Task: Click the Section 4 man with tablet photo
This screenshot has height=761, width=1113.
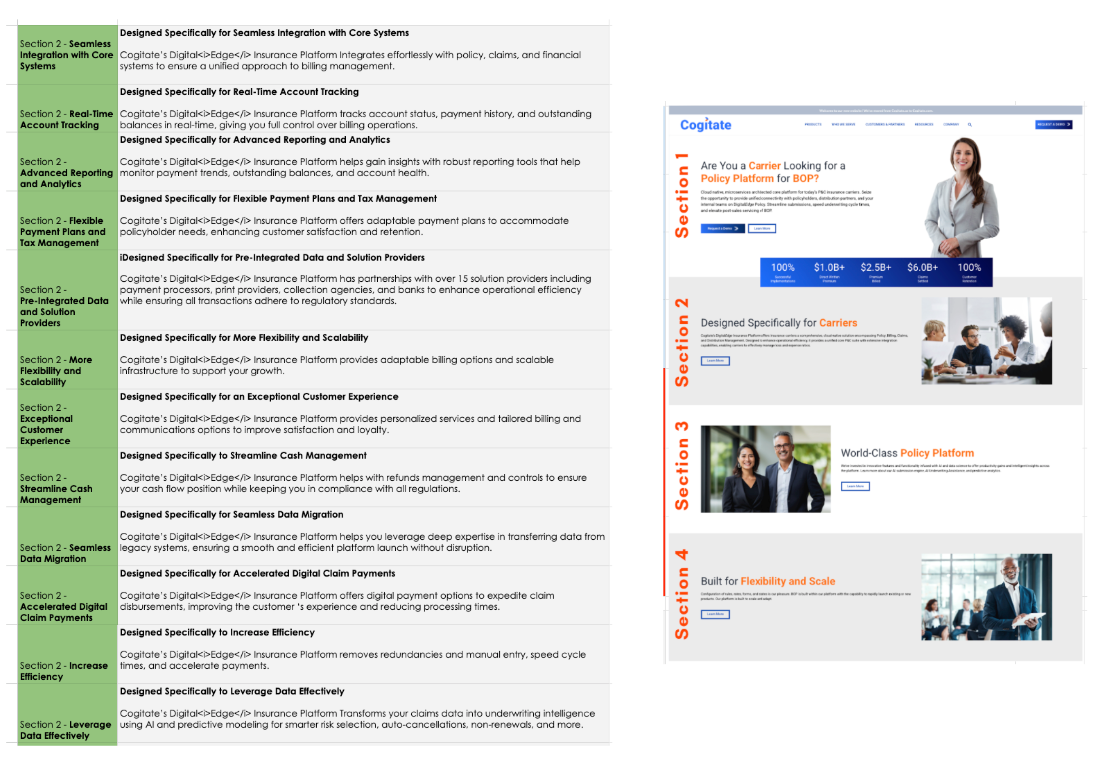Action: pyautogui.click(x=986, y=597)
